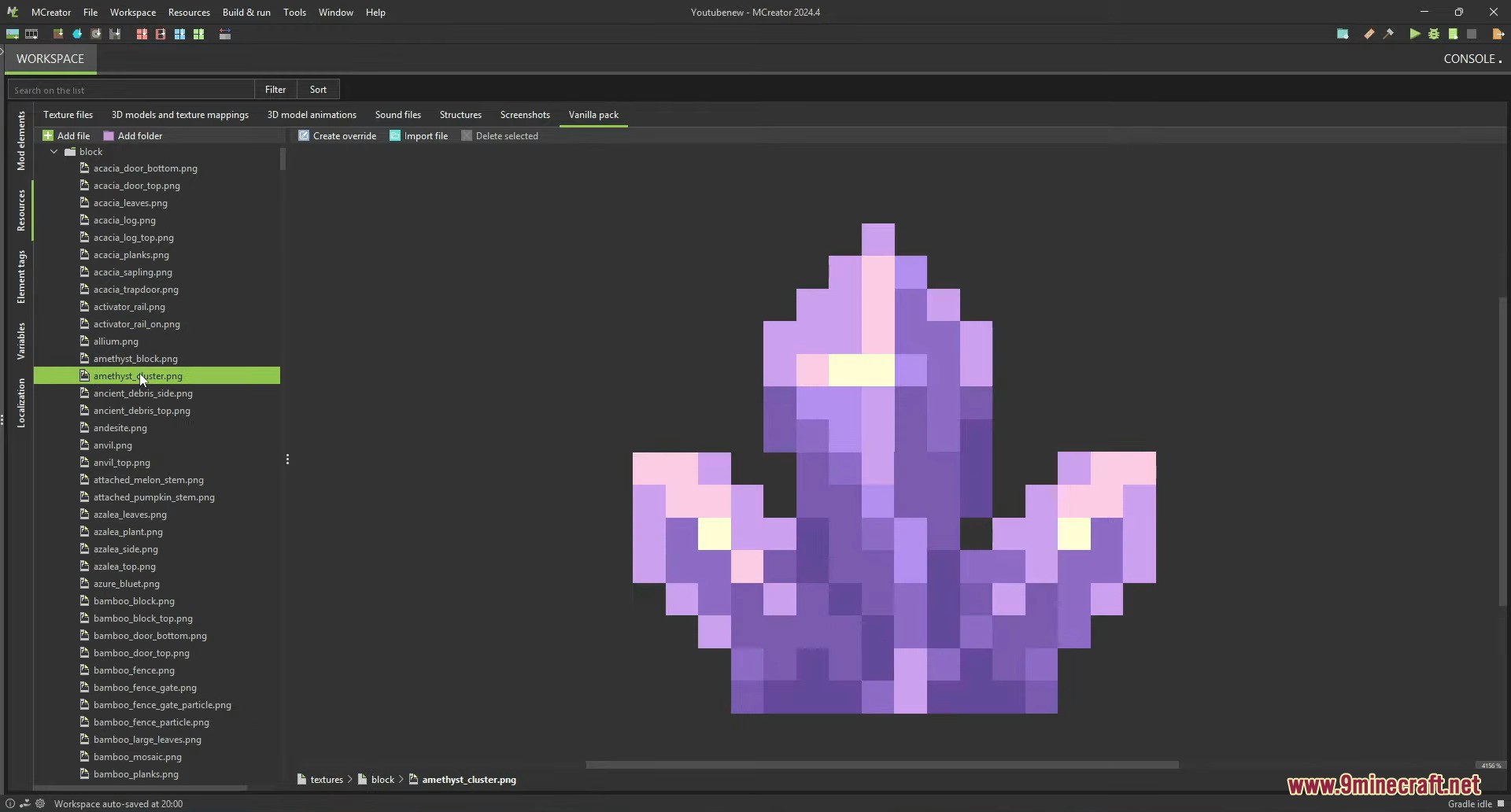Viewport: 1511px width, 812px height.
Task: Click the info icon in status bar
Action: pyautogui.click(x=10, y=803)
